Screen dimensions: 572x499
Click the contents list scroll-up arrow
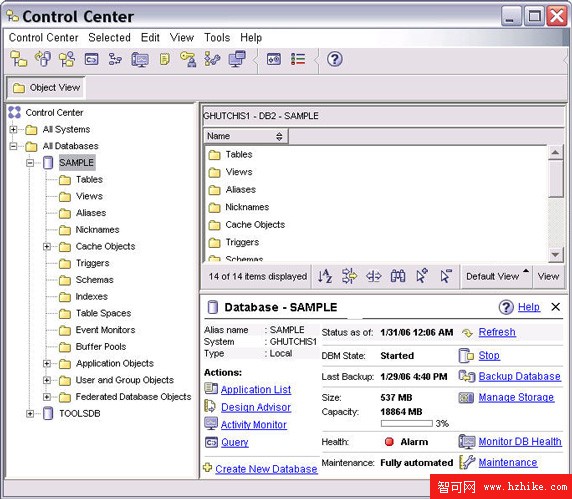555,152
